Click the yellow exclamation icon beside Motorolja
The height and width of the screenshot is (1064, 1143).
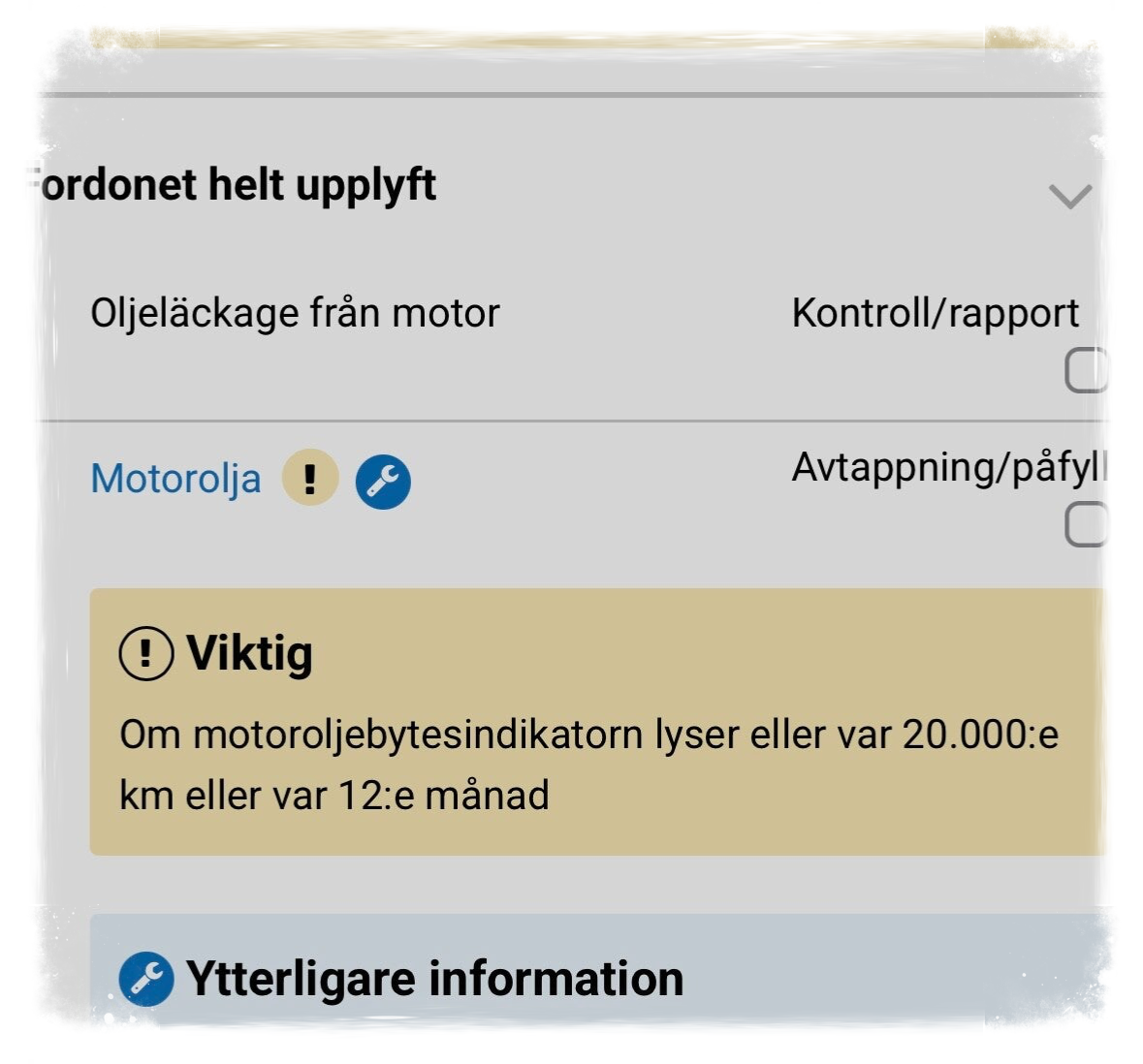click(x=310, y=479)
